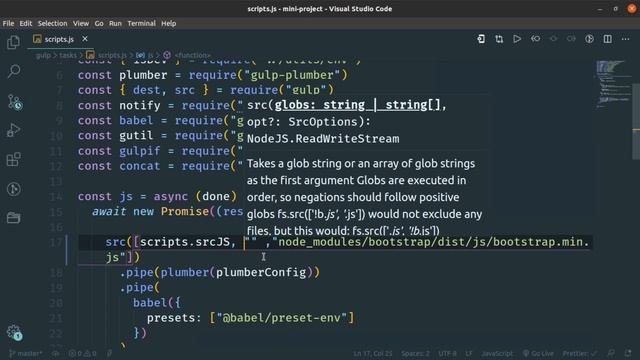Image resolution: width=640 pixels, height=360 pixels.
Task: Open the Explorer view in the activity bar
Action: pos(13,42)
